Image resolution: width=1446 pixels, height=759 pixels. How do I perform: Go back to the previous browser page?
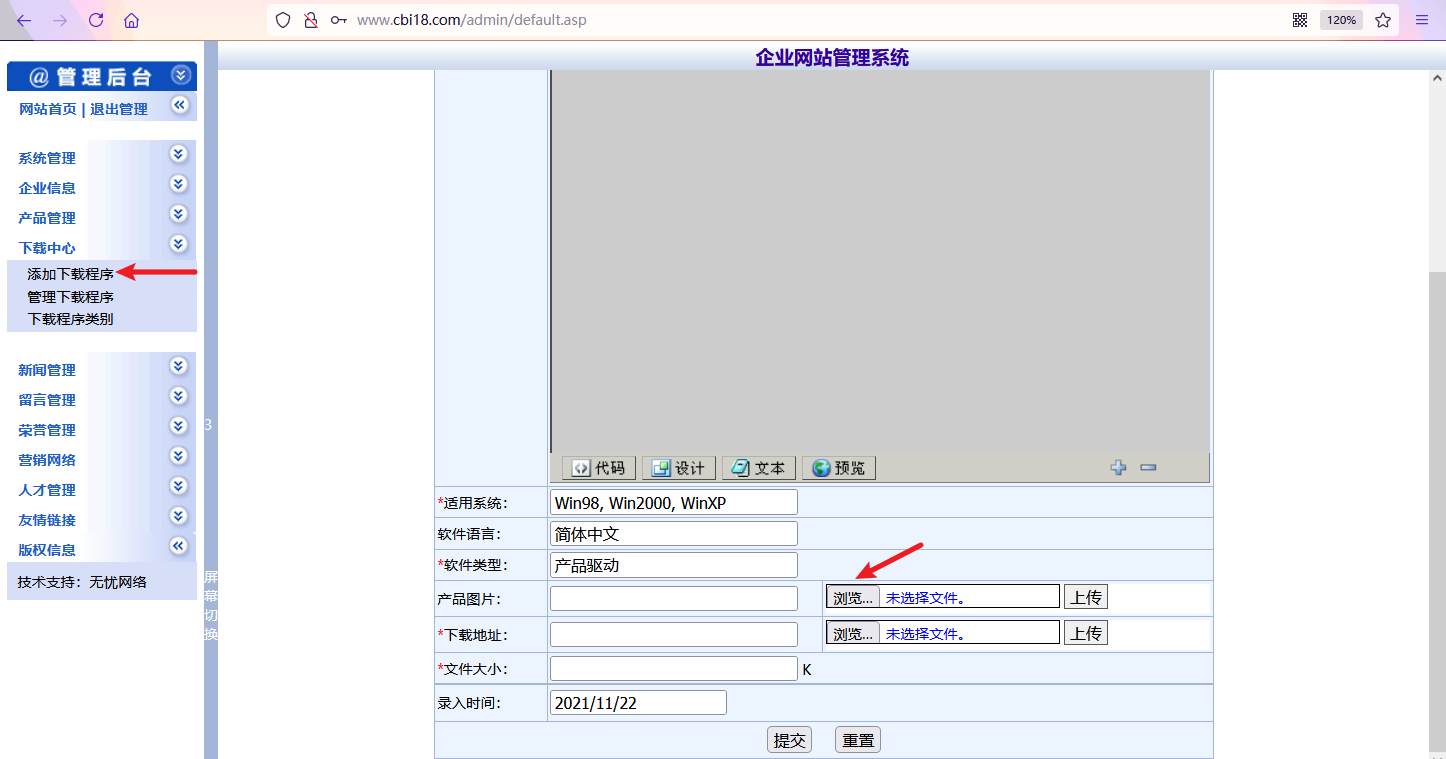pyautogui.click(x=24, y=20)
